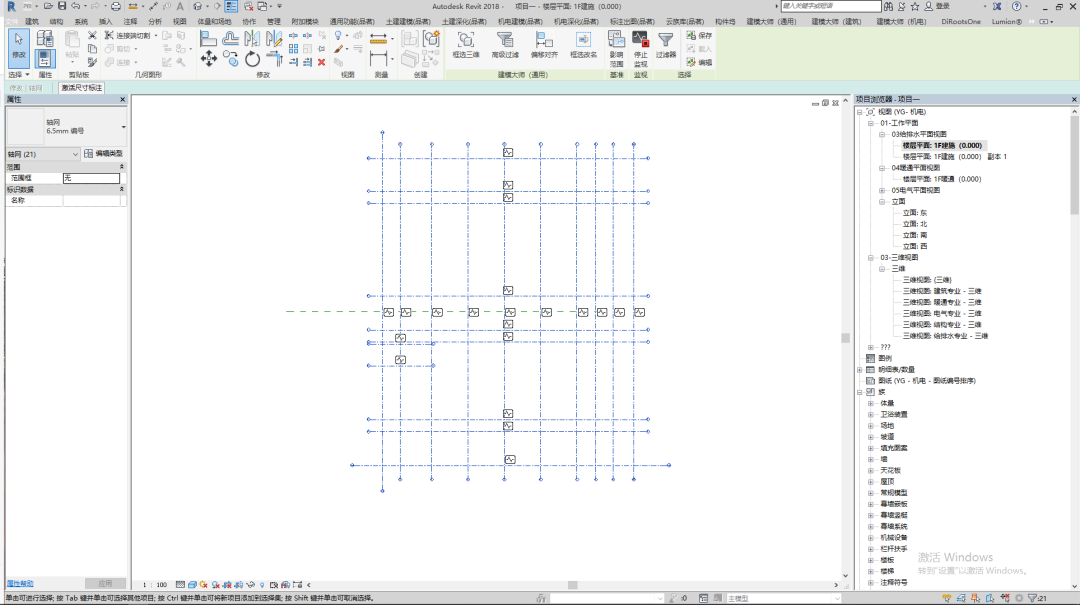1080x605 pixels.
Task: Open the 属性帮助 link
Action: (x=19, y=584)
